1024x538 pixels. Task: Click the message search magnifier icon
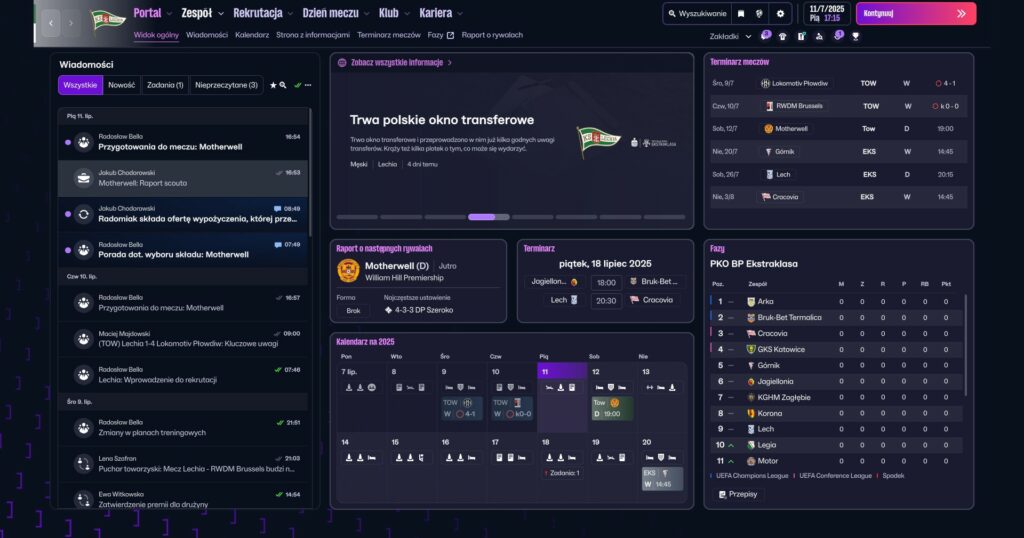[x=284, y=86]
